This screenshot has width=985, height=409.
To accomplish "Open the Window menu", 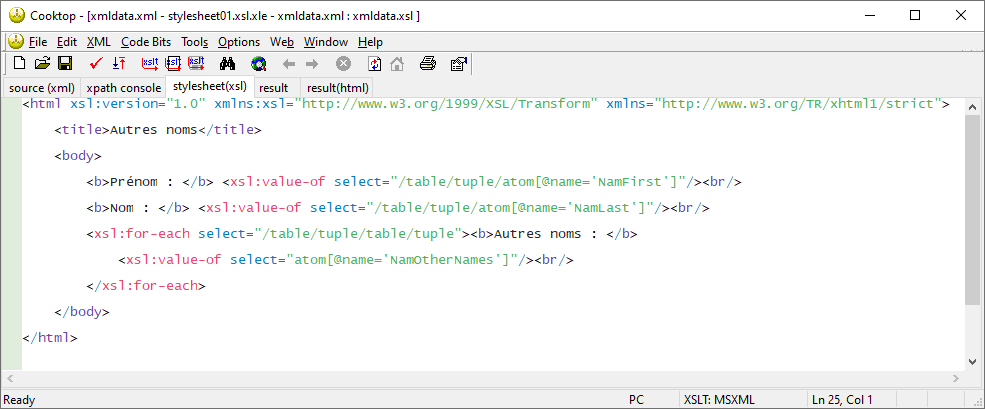I will click(x=325, y=42).
